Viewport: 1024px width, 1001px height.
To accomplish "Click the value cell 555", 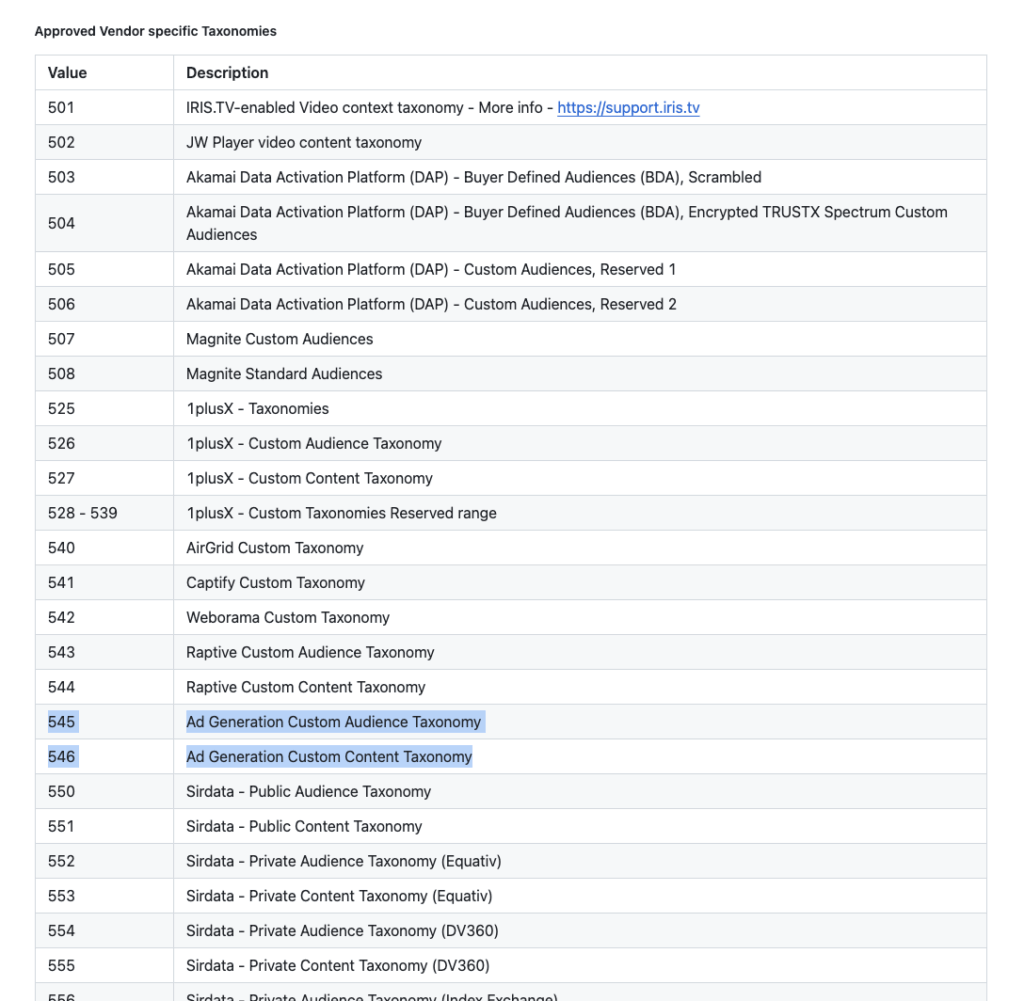I will click(61, 966).
